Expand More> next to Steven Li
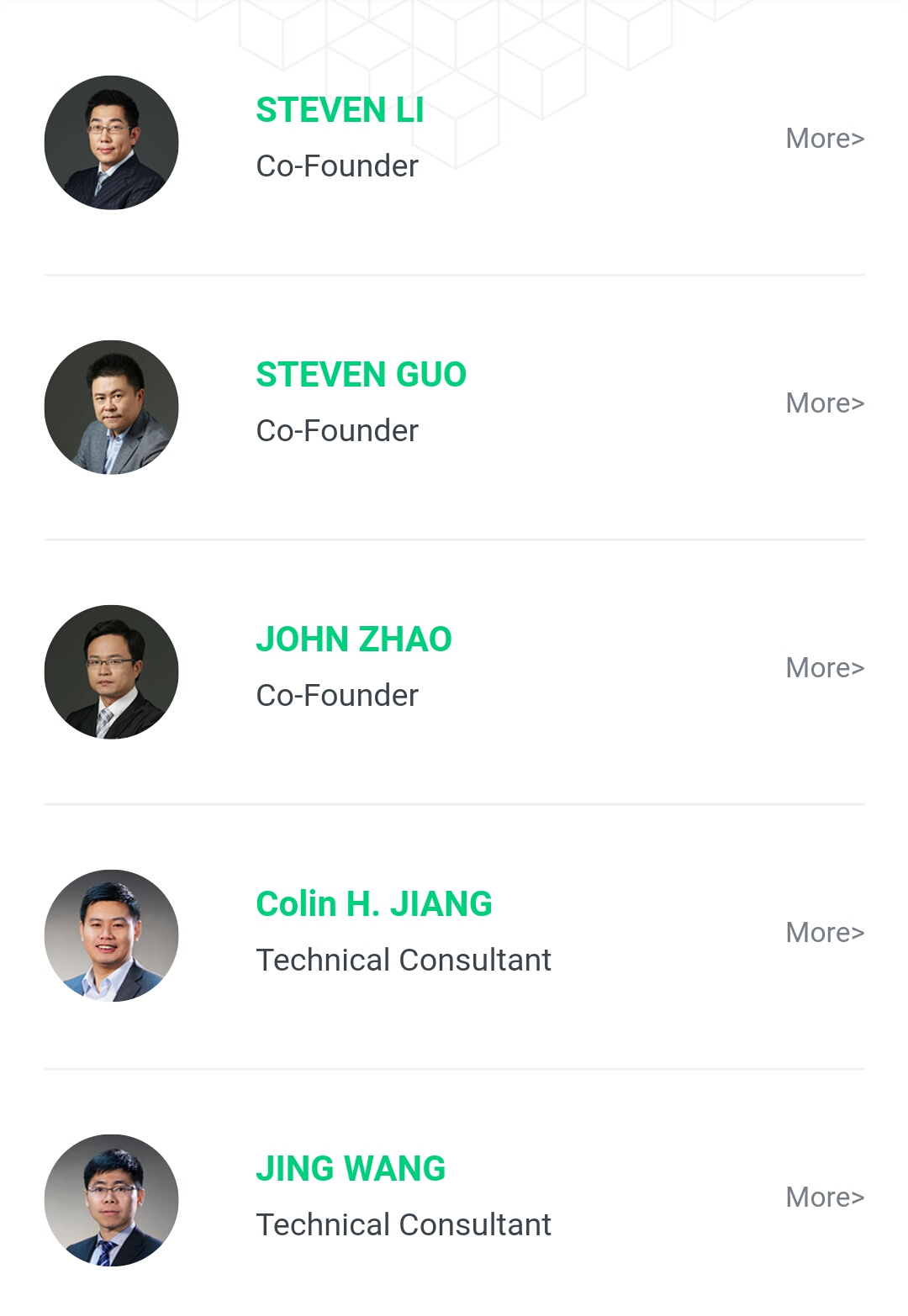This screenshot has height=1316, width=908. tap(825, 139)
